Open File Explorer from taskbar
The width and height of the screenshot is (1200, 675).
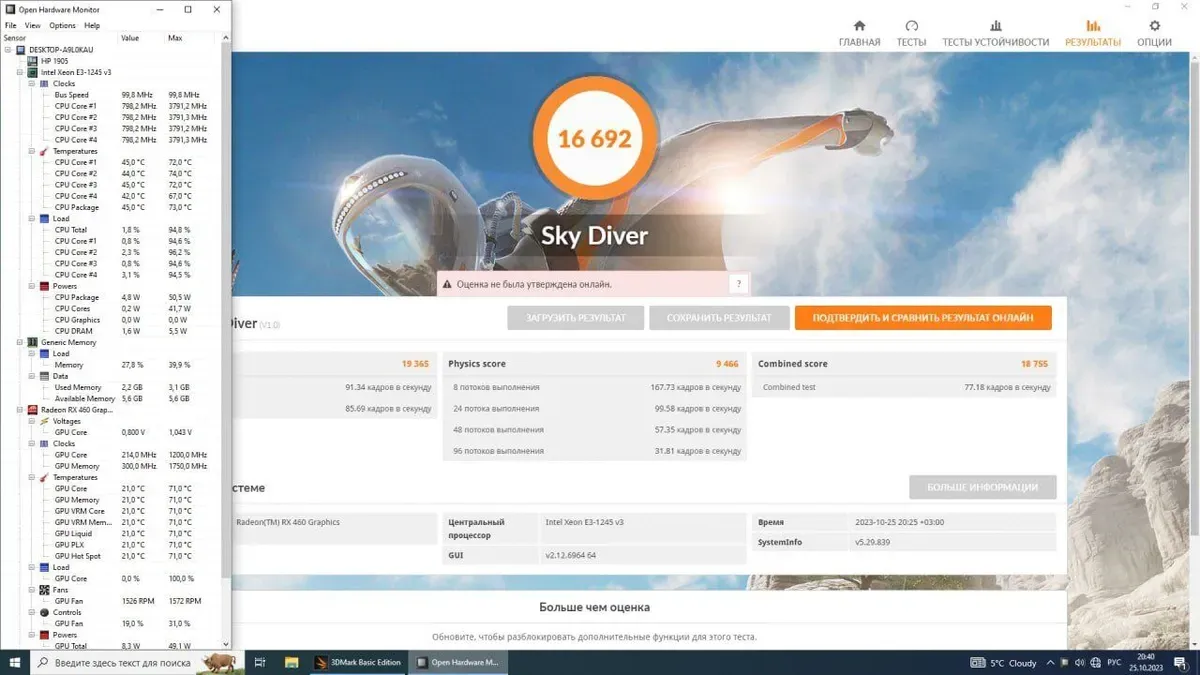tap(292, 662)
